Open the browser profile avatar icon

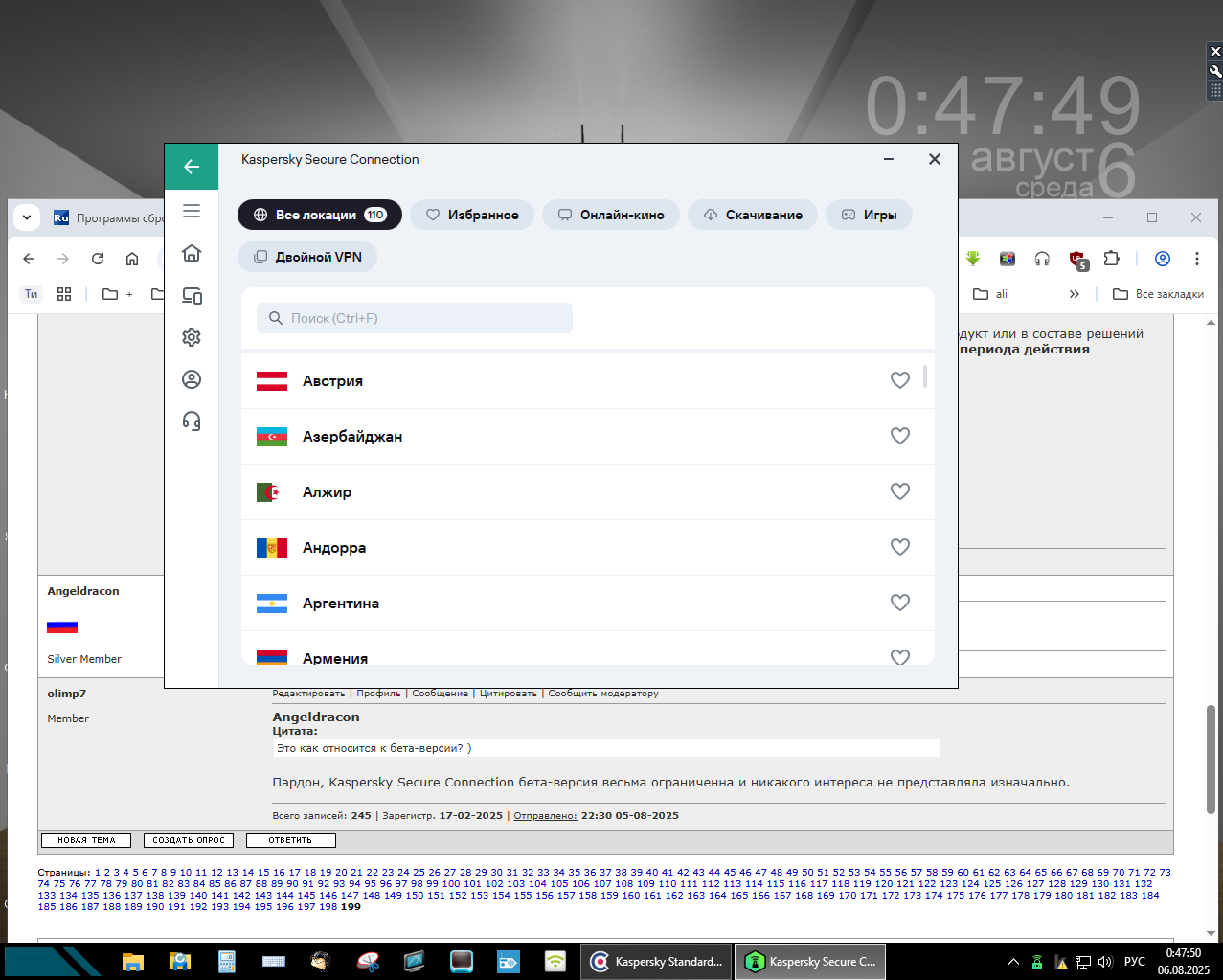(x=1163, y=259)
